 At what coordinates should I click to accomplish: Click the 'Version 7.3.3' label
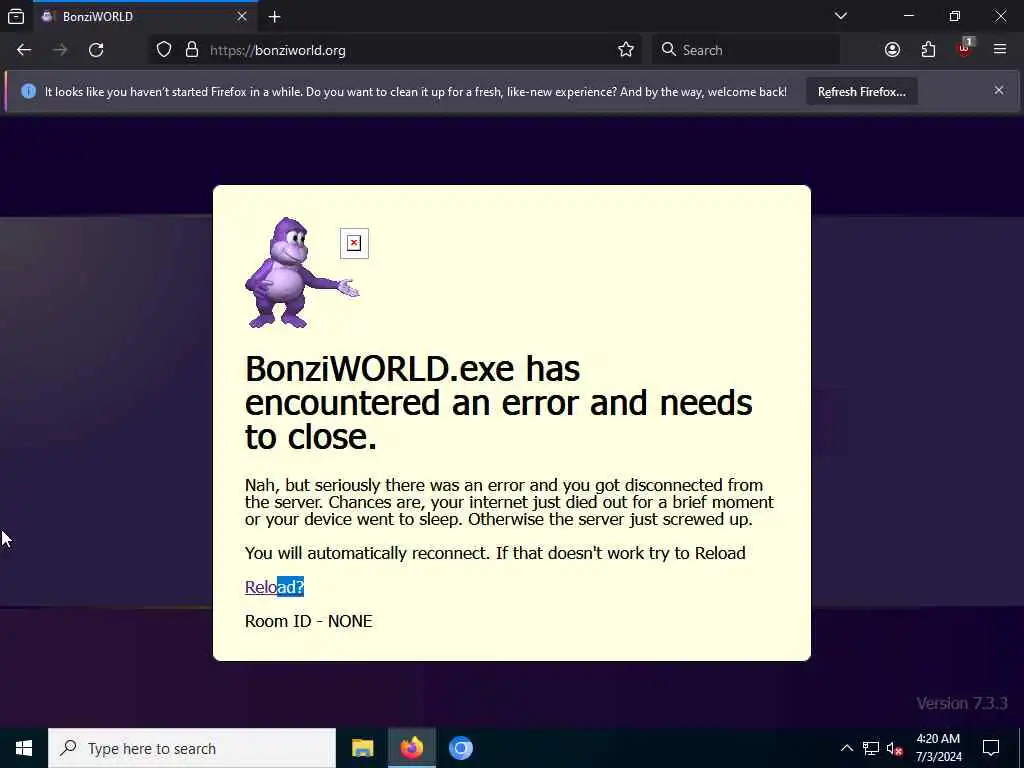pos(961,703)
